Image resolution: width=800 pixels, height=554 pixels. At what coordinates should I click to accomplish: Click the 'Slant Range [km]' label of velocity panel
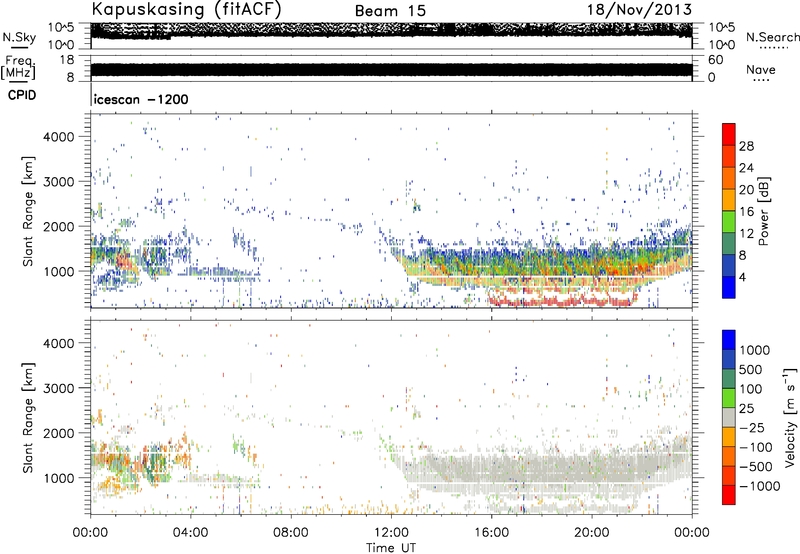click(x=28, y=417)
